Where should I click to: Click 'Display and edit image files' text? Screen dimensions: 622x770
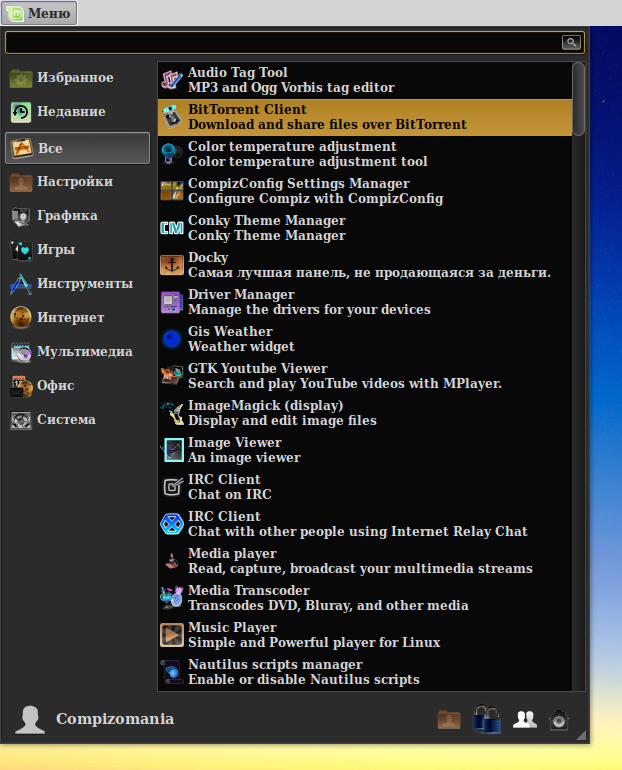(282, 420)
